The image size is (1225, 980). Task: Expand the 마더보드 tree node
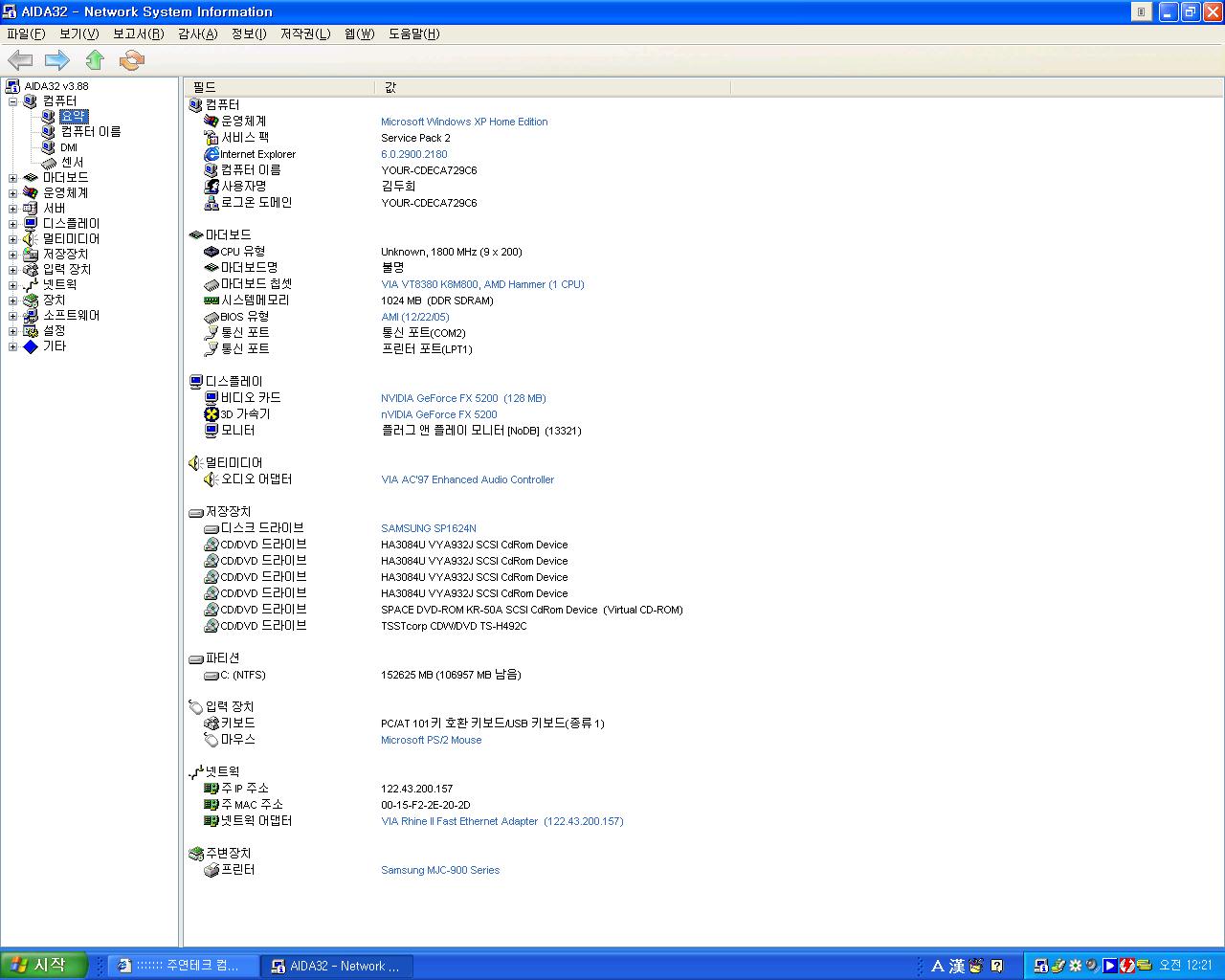[x=12, y=178]
